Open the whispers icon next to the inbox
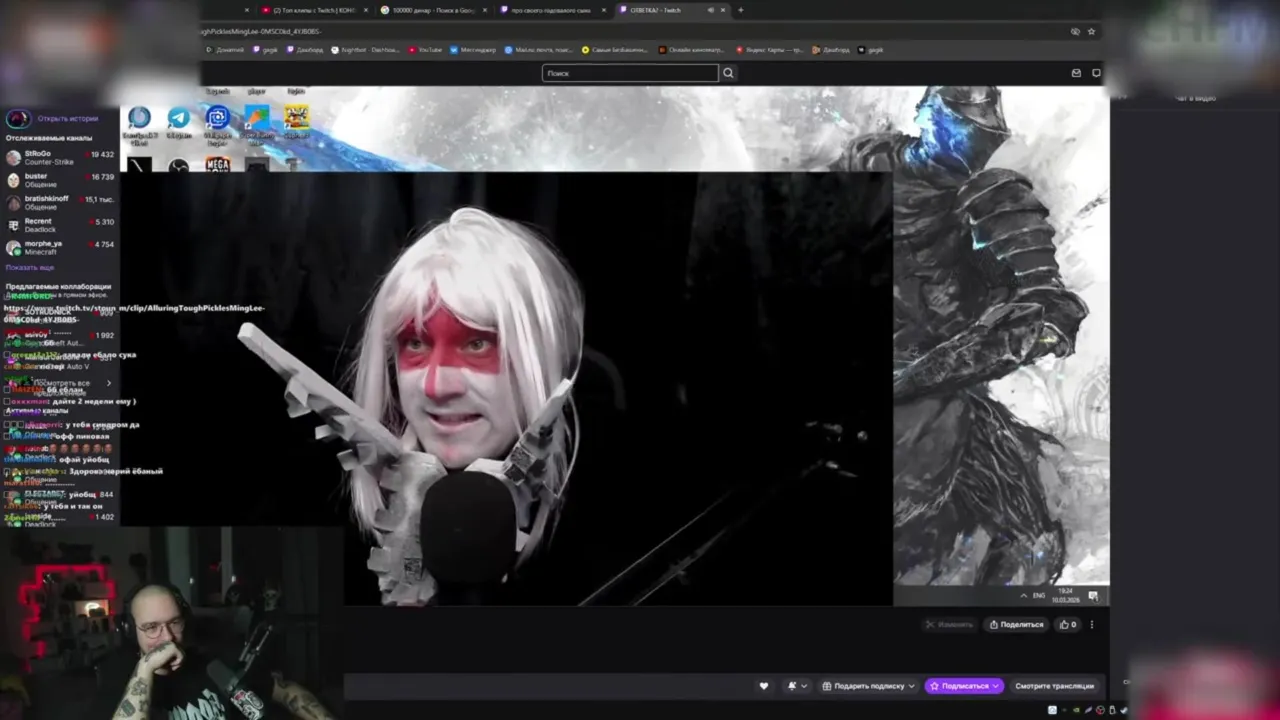Screen dimensions: 1280x720 coord(1096,73)
